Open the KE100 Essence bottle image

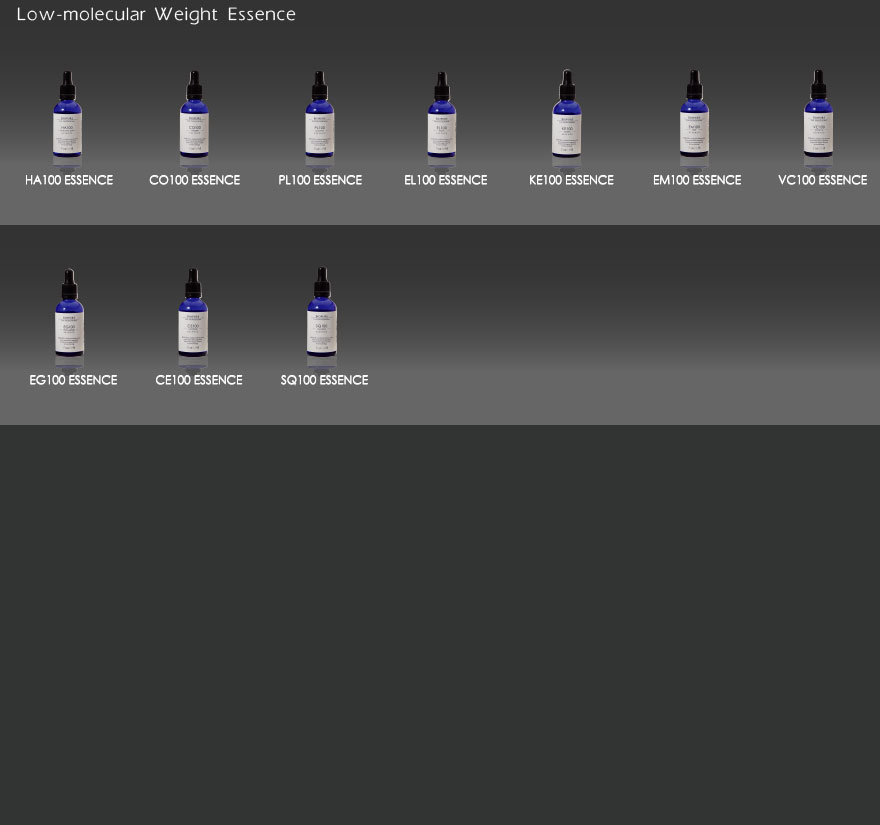567,116
